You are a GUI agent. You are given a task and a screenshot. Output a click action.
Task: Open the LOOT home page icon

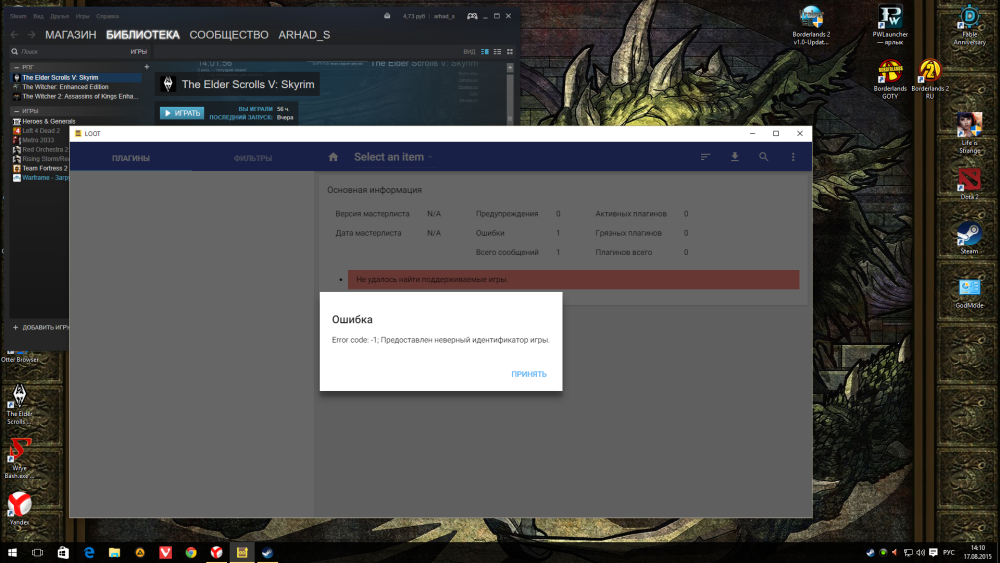coord(333,157)
